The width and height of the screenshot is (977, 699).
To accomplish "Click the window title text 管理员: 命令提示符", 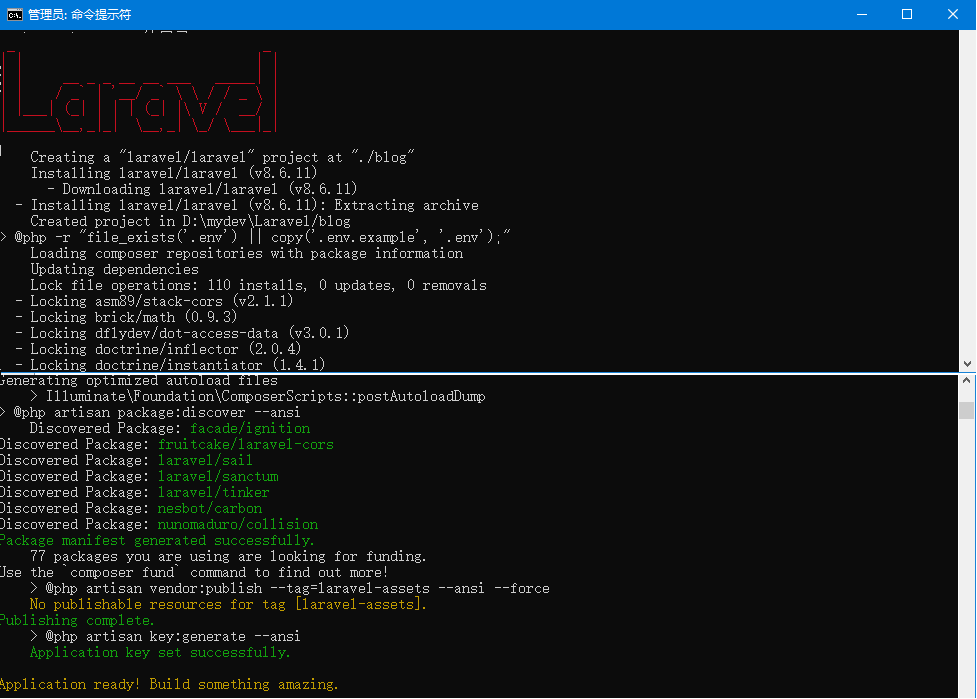I will click(79, 14).
